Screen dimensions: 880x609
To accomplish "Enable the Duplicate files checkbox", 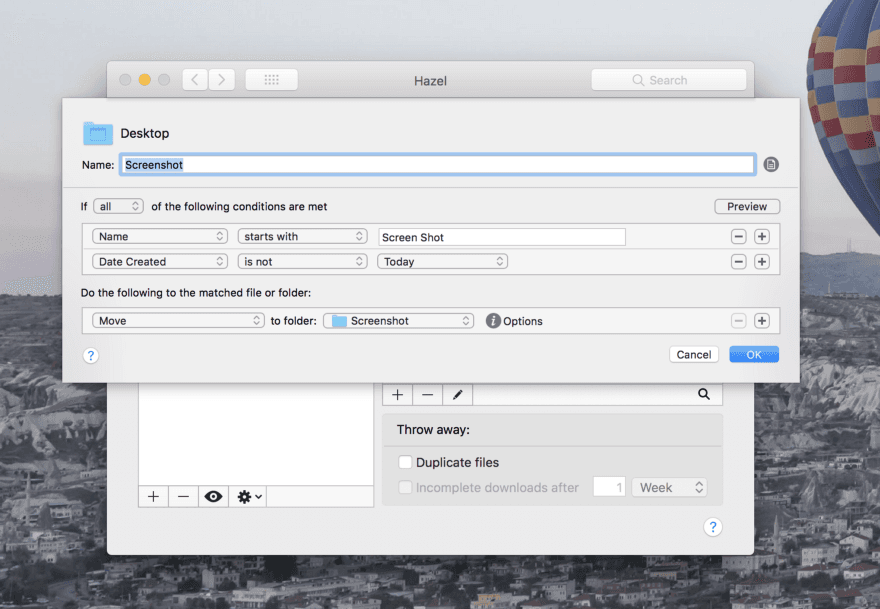I will 405,462.
